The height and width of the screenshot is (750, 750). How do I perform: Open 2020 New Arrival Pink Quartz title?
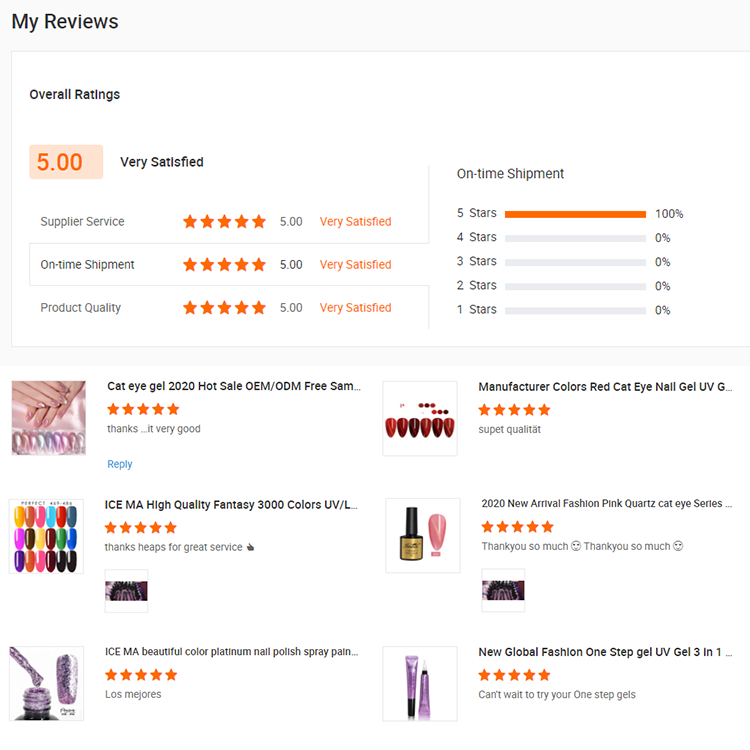[607, 503]
